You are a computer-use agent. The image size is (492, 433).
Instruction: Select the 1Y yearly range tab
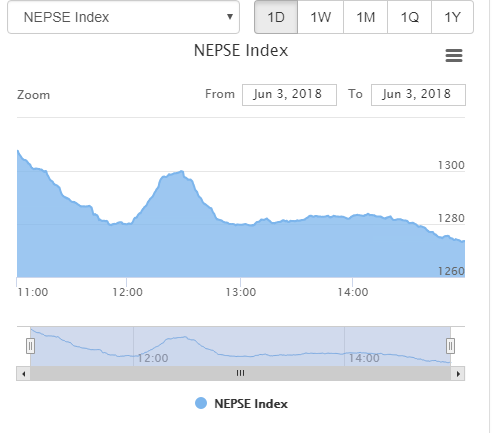coord(452,17)
